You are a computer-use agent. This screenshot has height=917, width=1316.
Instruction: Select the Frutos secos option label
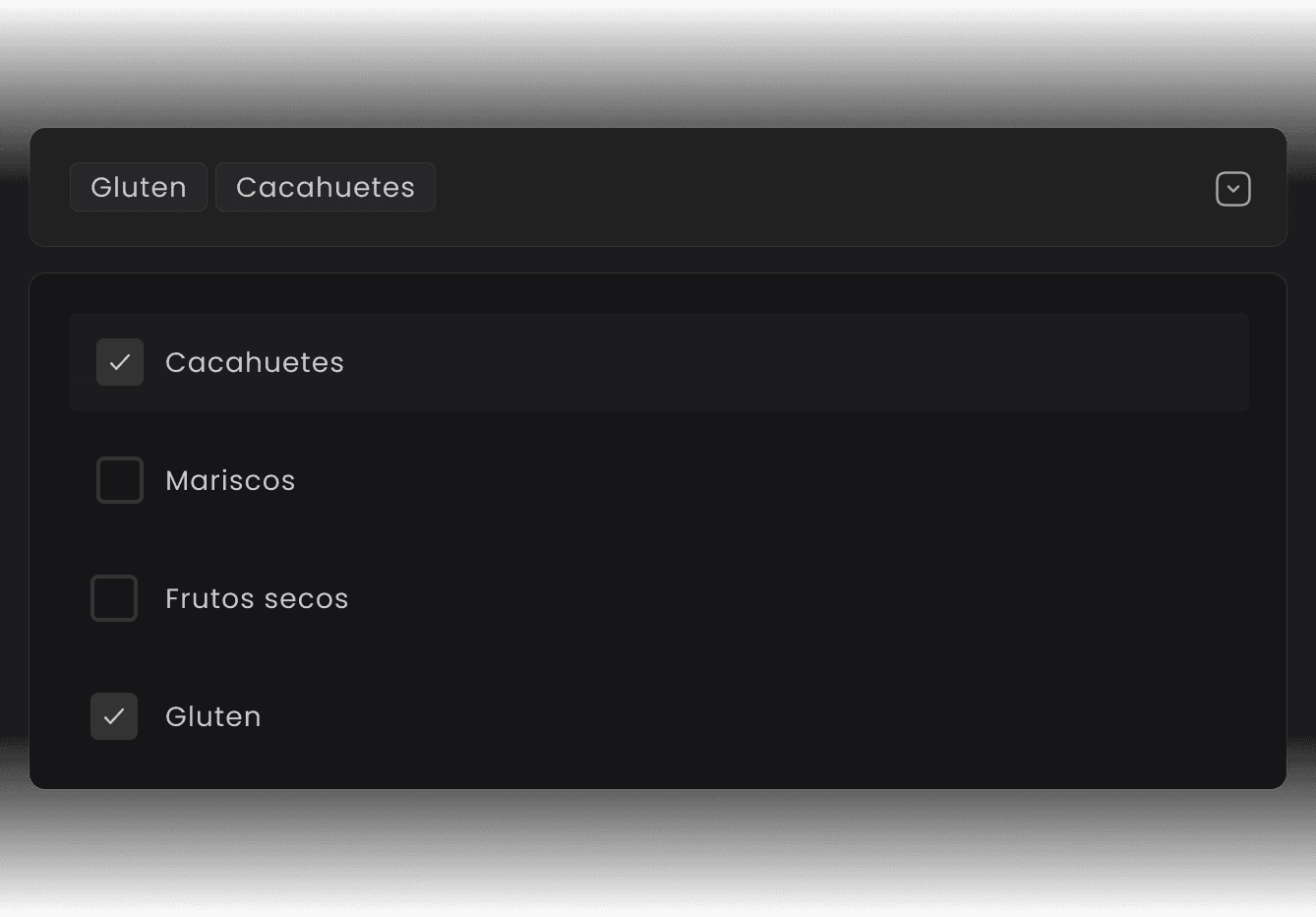[257, 598]
